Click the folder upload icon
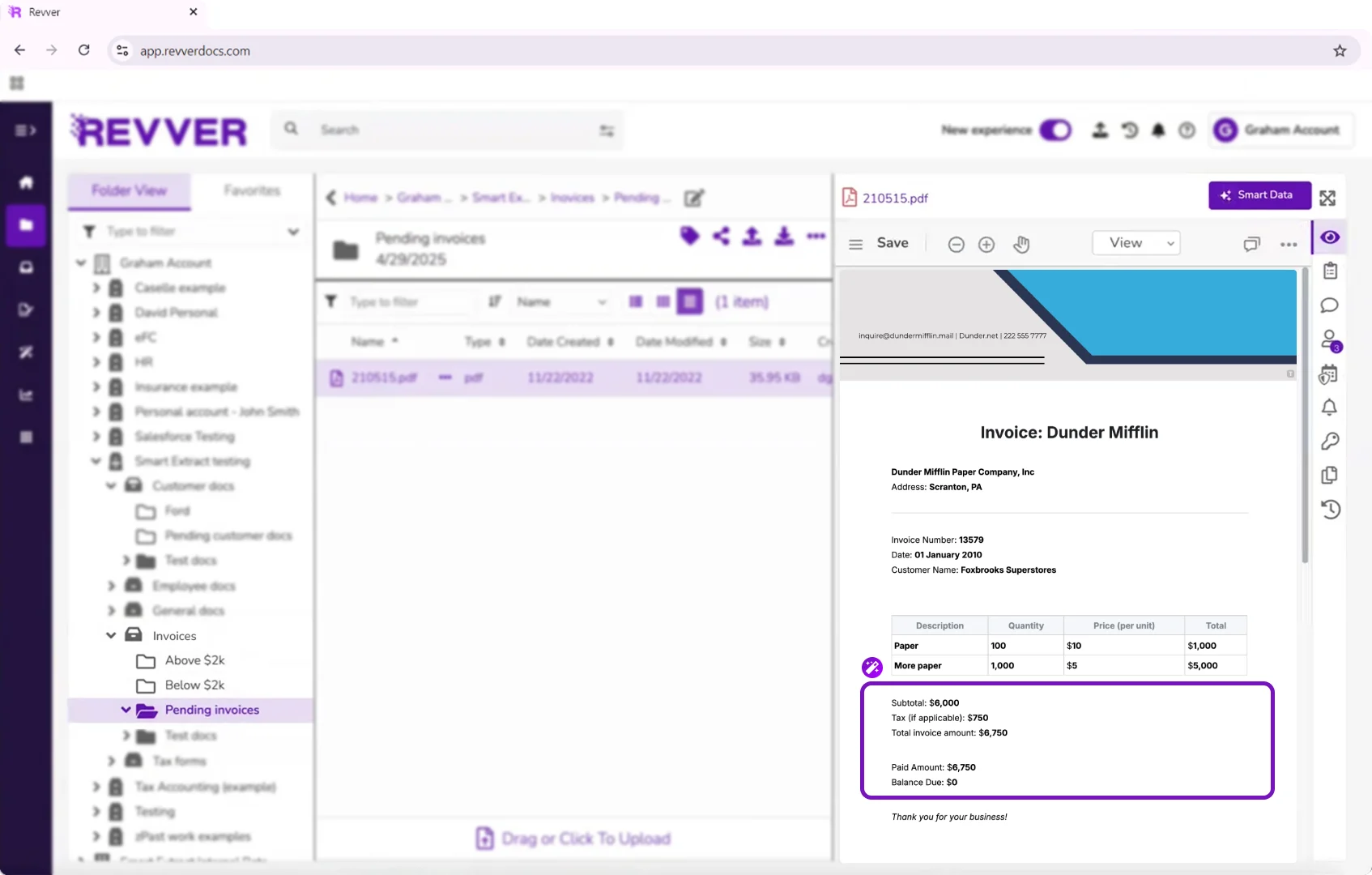Image resolution: width=1372 pixels, height=875 pixels. (x=752, y=236)
